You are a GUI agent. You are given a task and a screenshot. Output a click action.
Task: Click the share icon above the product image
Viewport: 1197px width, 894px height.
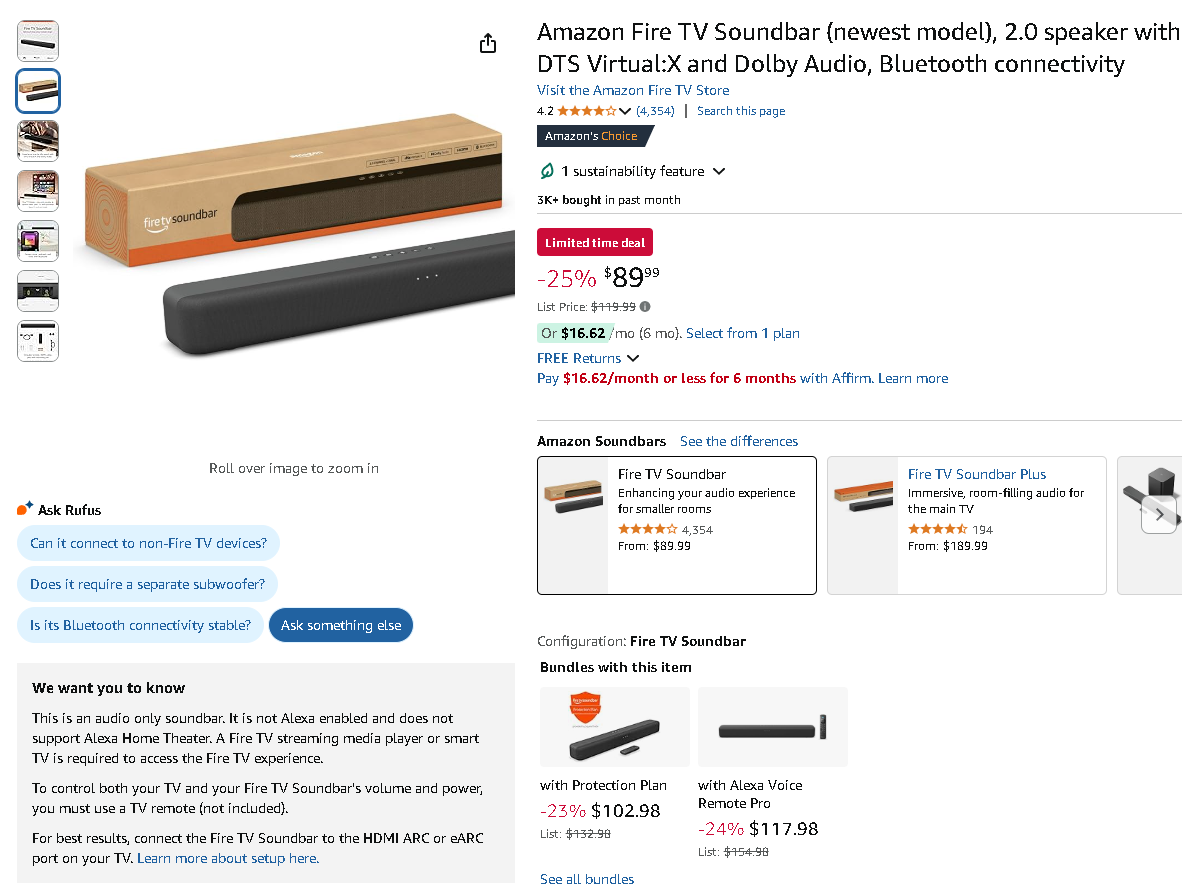pyautogui.click(x=487, y=43)
